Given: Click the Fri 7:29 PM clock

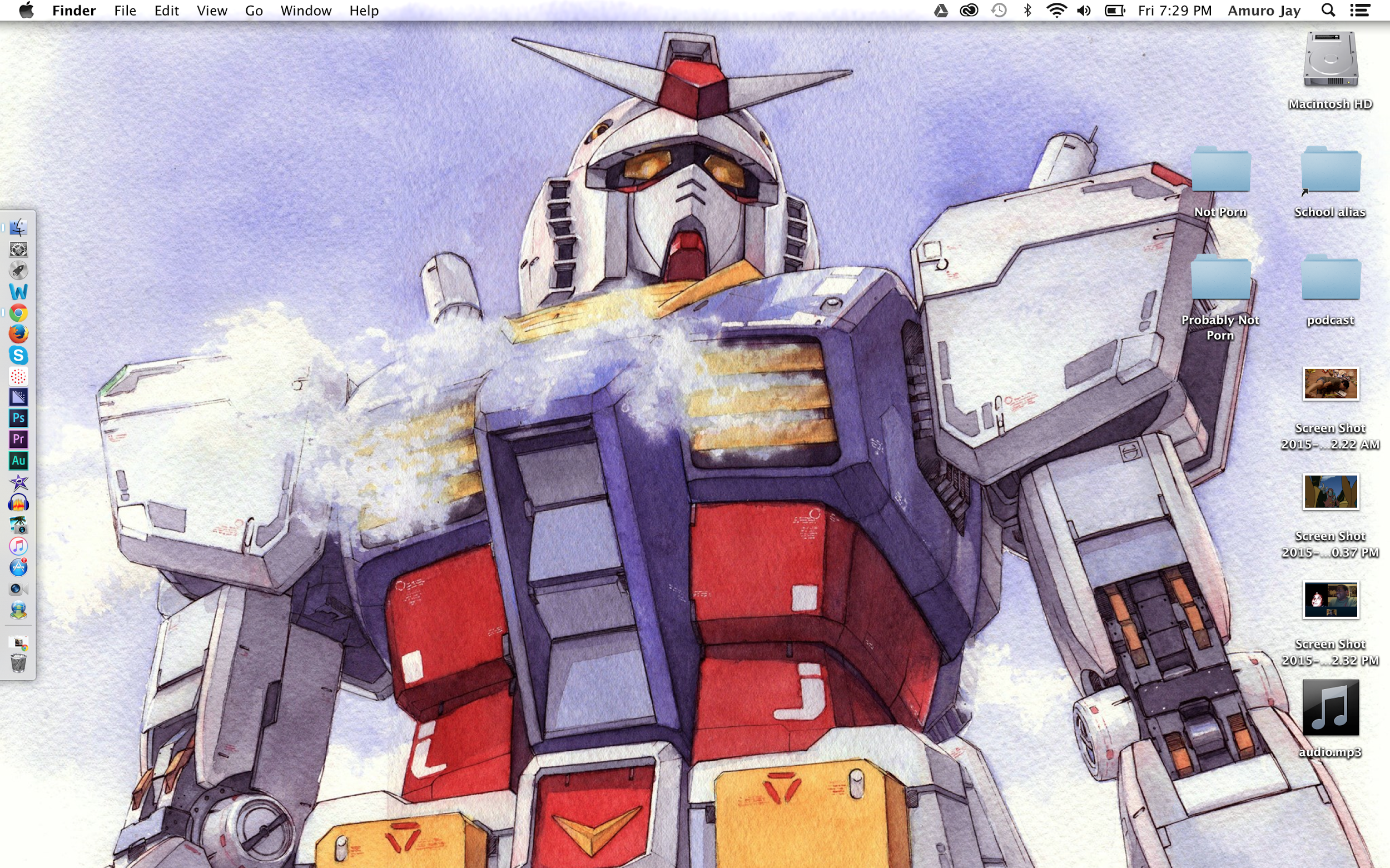Looking at the screenshot, I should click(x=1175, y=11).
